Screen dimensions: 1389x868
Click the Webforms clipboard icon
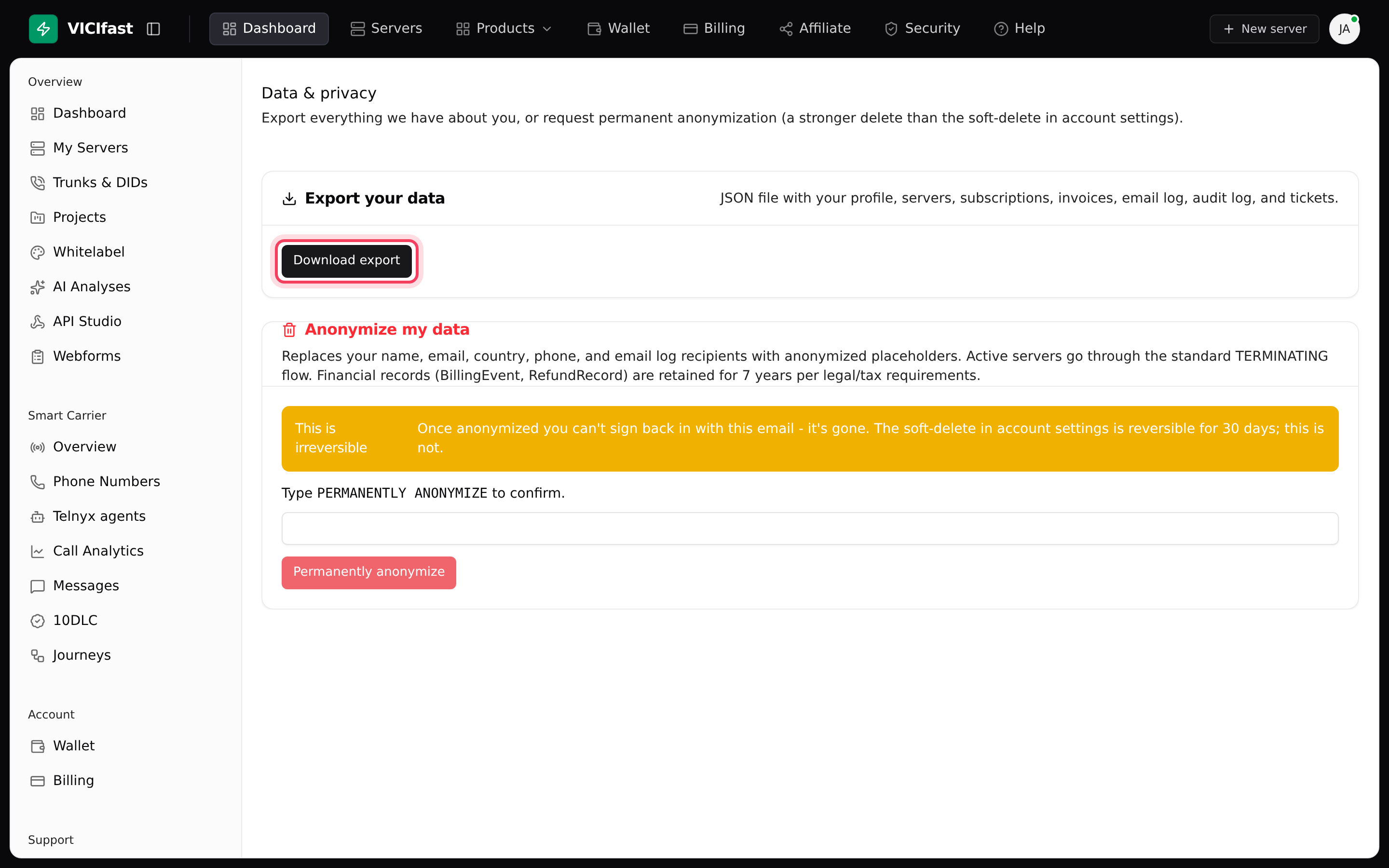37,356
